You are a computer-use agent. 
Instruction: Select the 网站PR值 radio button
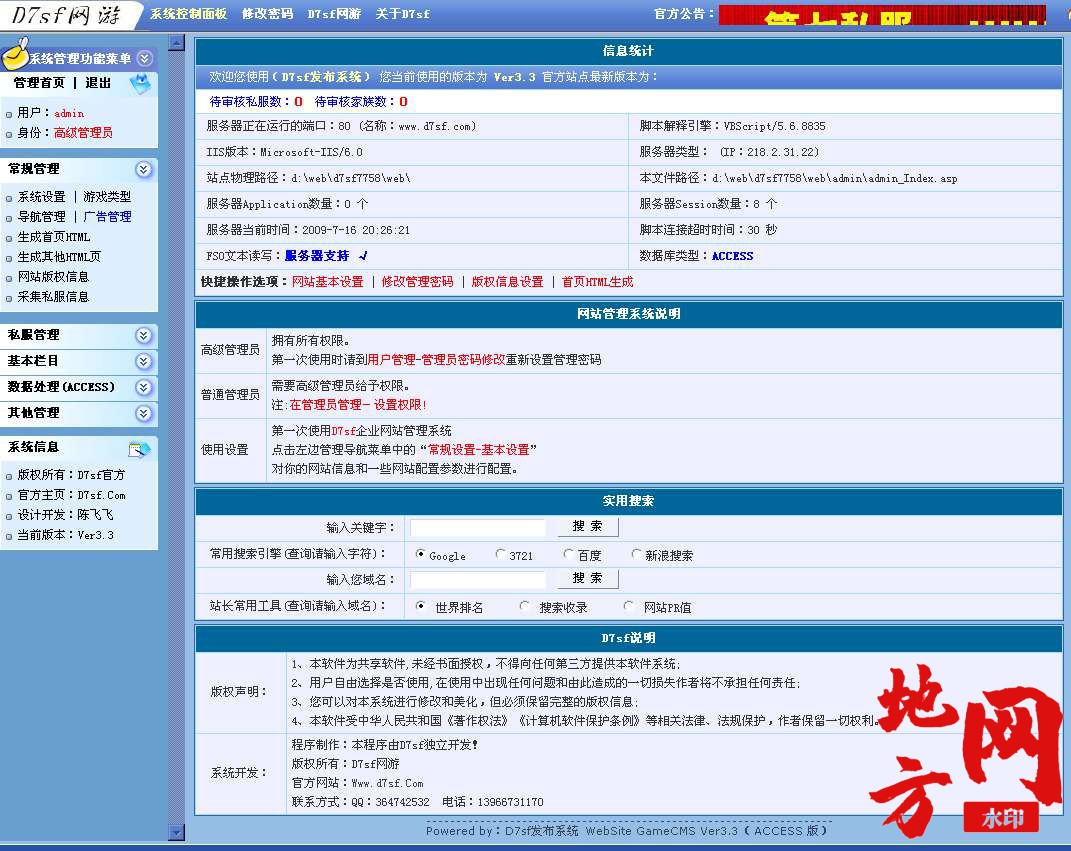628,606
